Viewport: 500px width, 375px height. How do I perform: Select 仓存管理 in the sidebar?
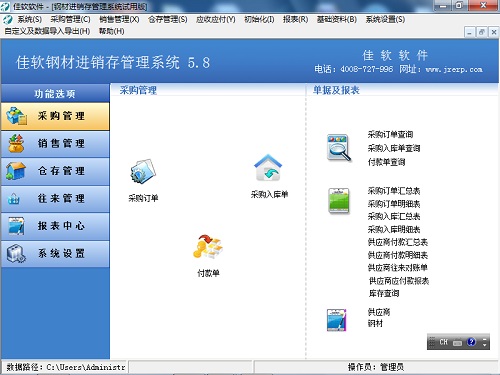[55, 171]
